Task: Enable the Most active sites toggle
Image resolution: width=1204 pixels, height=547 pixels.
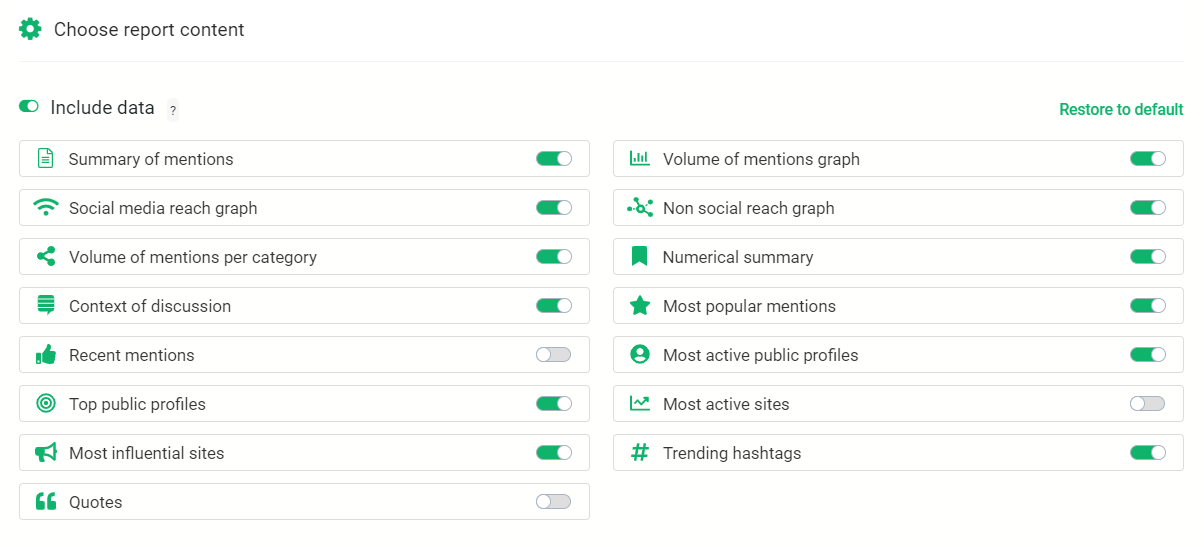Action: click(x=1147, y=404)
